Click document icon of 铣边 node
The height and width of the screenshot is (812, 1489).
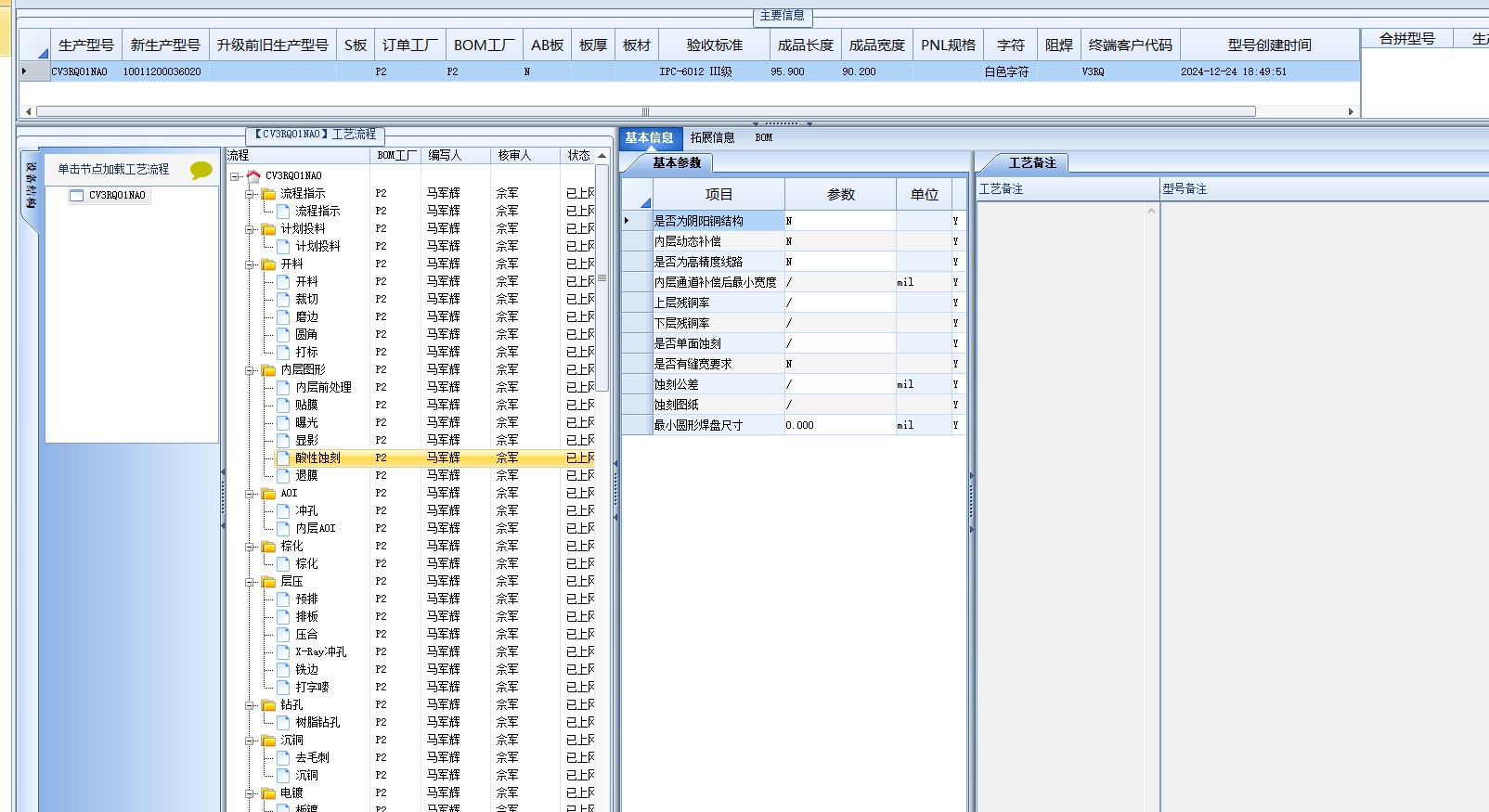(284, 669)
